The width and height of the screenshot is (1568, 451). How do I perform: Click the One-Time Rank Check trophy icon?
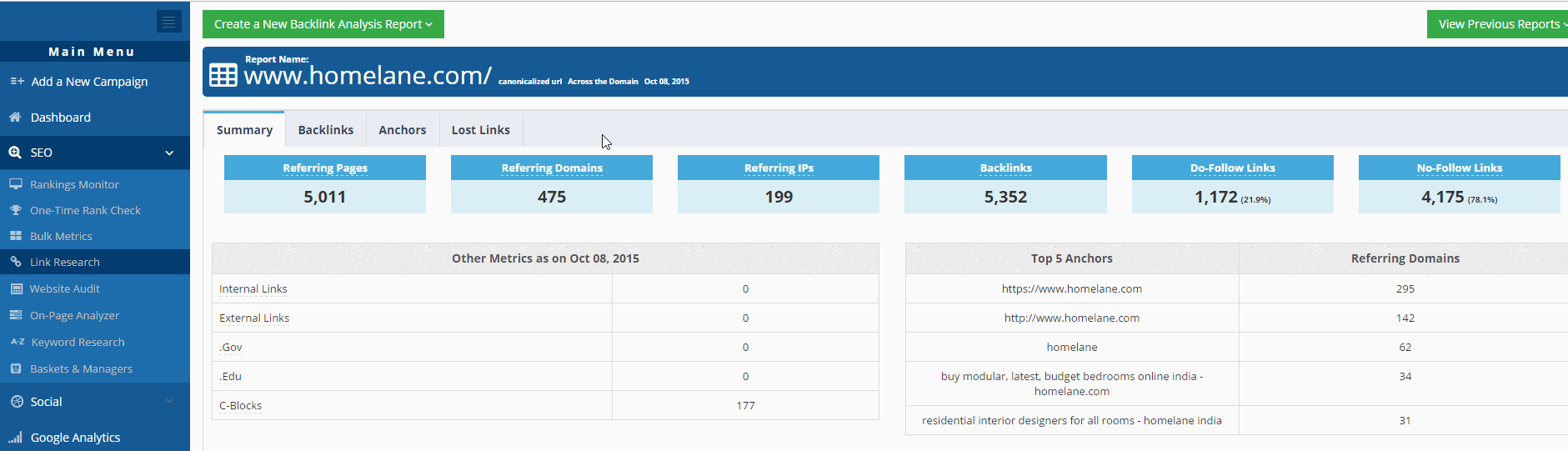coord(16,210)
